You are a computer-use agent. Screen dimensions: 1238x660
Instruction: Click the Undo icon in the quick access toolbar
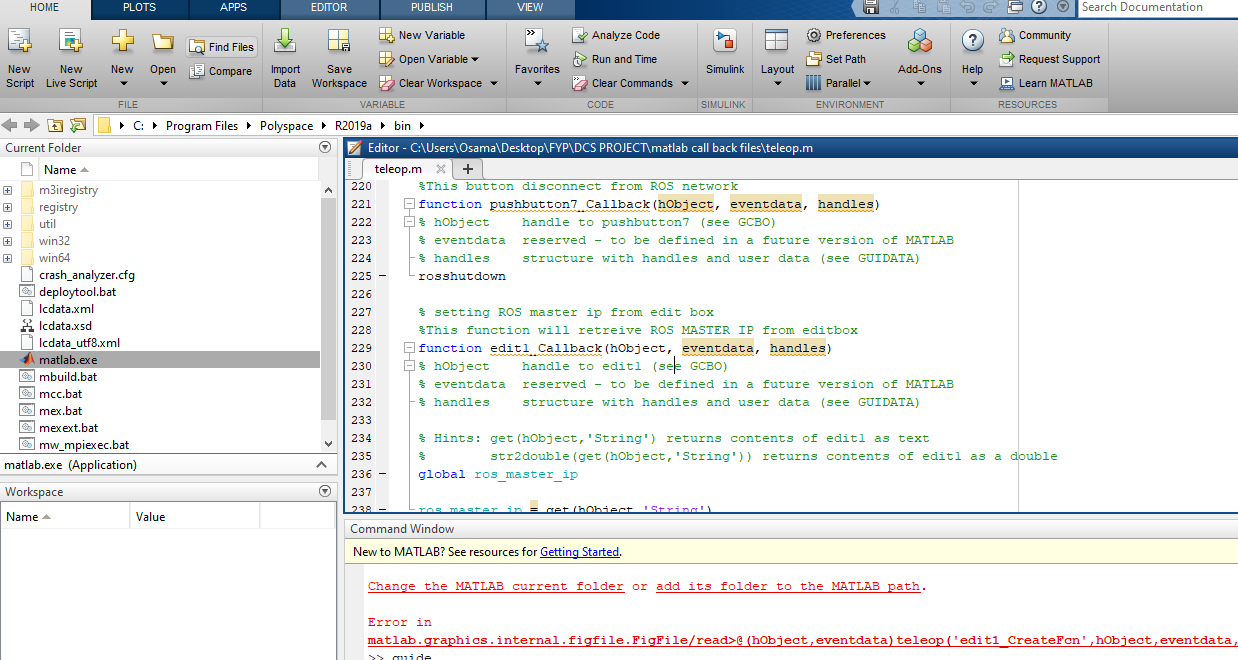coord(966,7)
